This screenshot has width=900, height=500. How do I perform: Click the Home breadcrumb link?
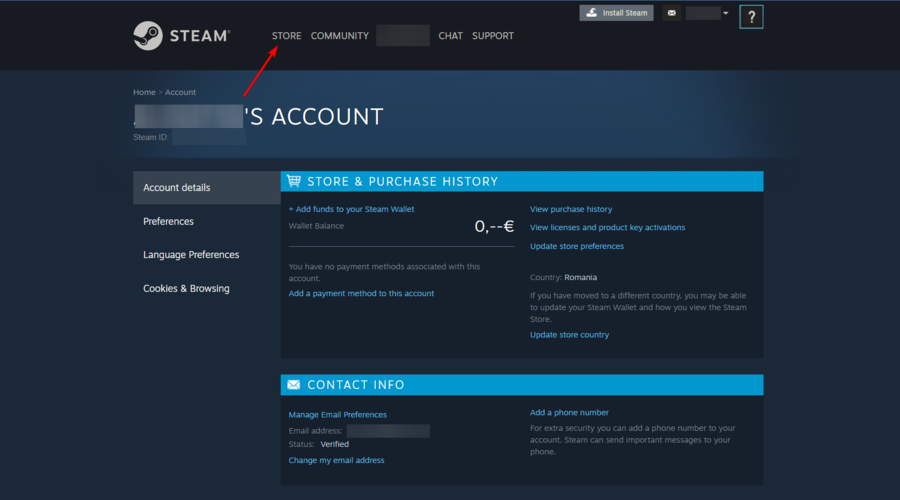pos(144,92)
